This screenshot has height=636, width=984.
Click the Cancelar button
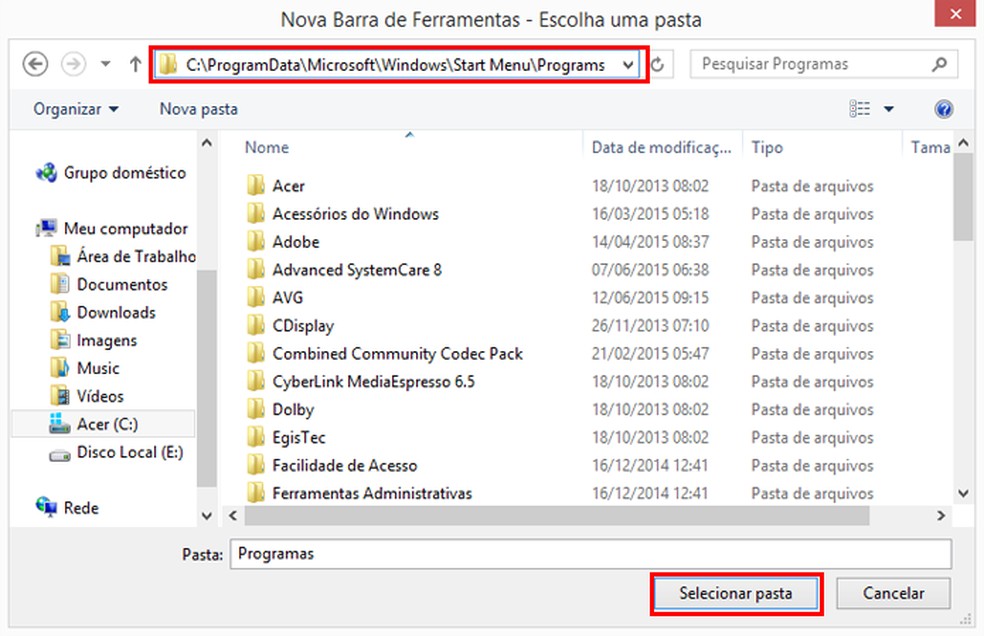coord(893,593)
